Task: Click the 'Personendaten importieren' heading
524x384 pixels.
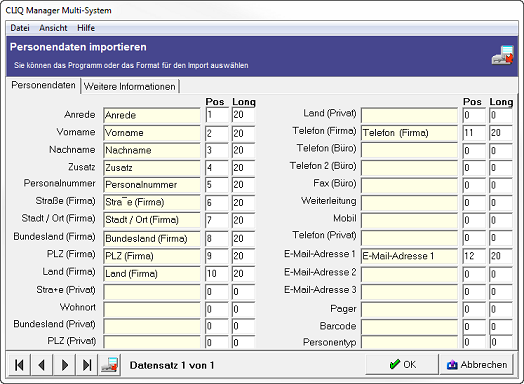Action: coord(78,47)
